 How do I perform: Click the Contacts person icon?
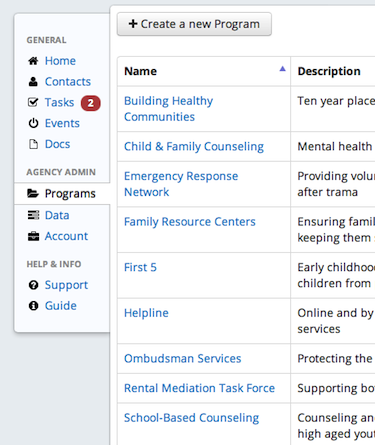pyautogui.click(x=33, y=82)
